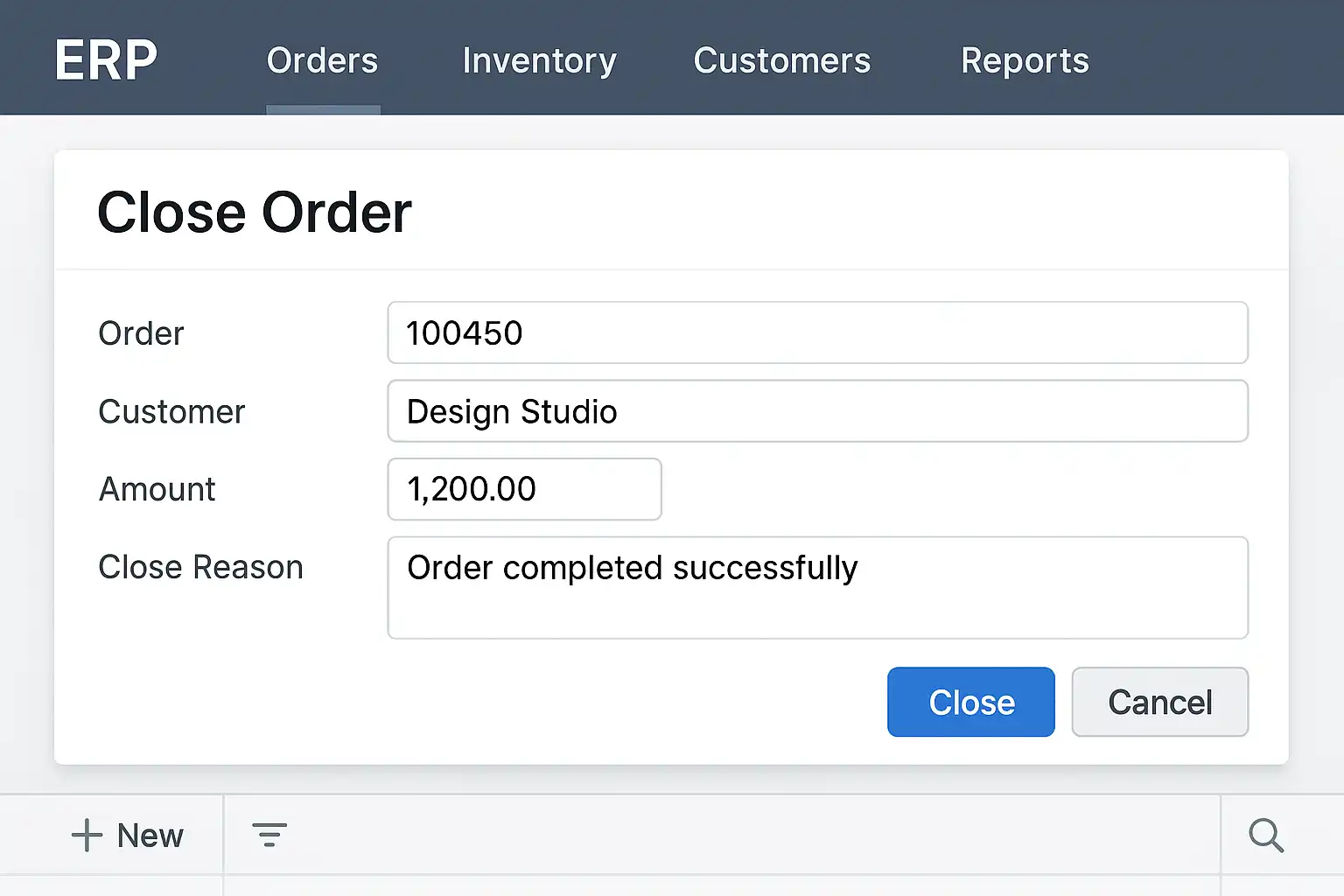Click the Close Reason label
Screen dimensions: 1344x896
click(x=200, y=567)
